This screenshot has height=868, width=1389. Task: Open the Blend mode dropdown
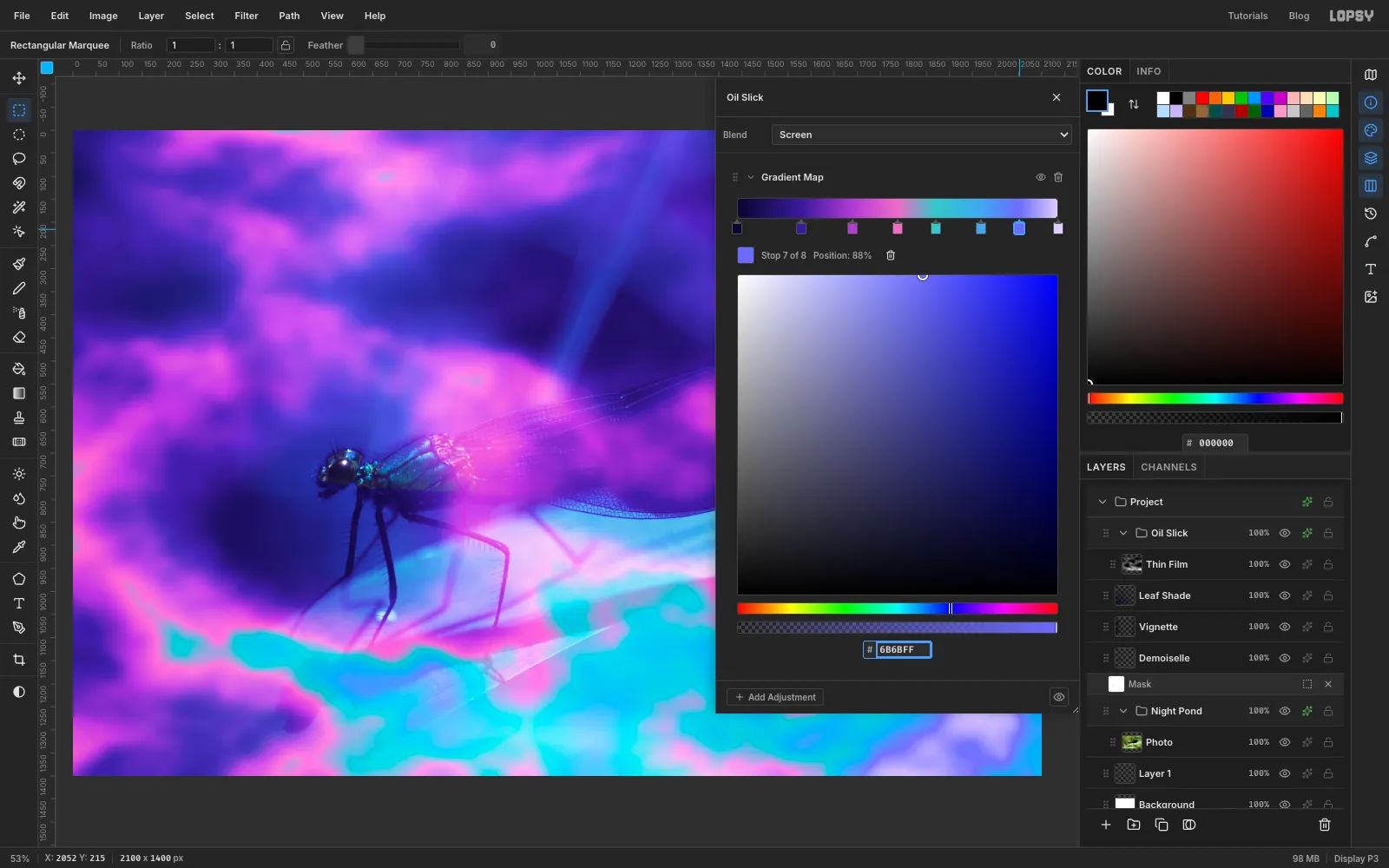tap(921, 135)
